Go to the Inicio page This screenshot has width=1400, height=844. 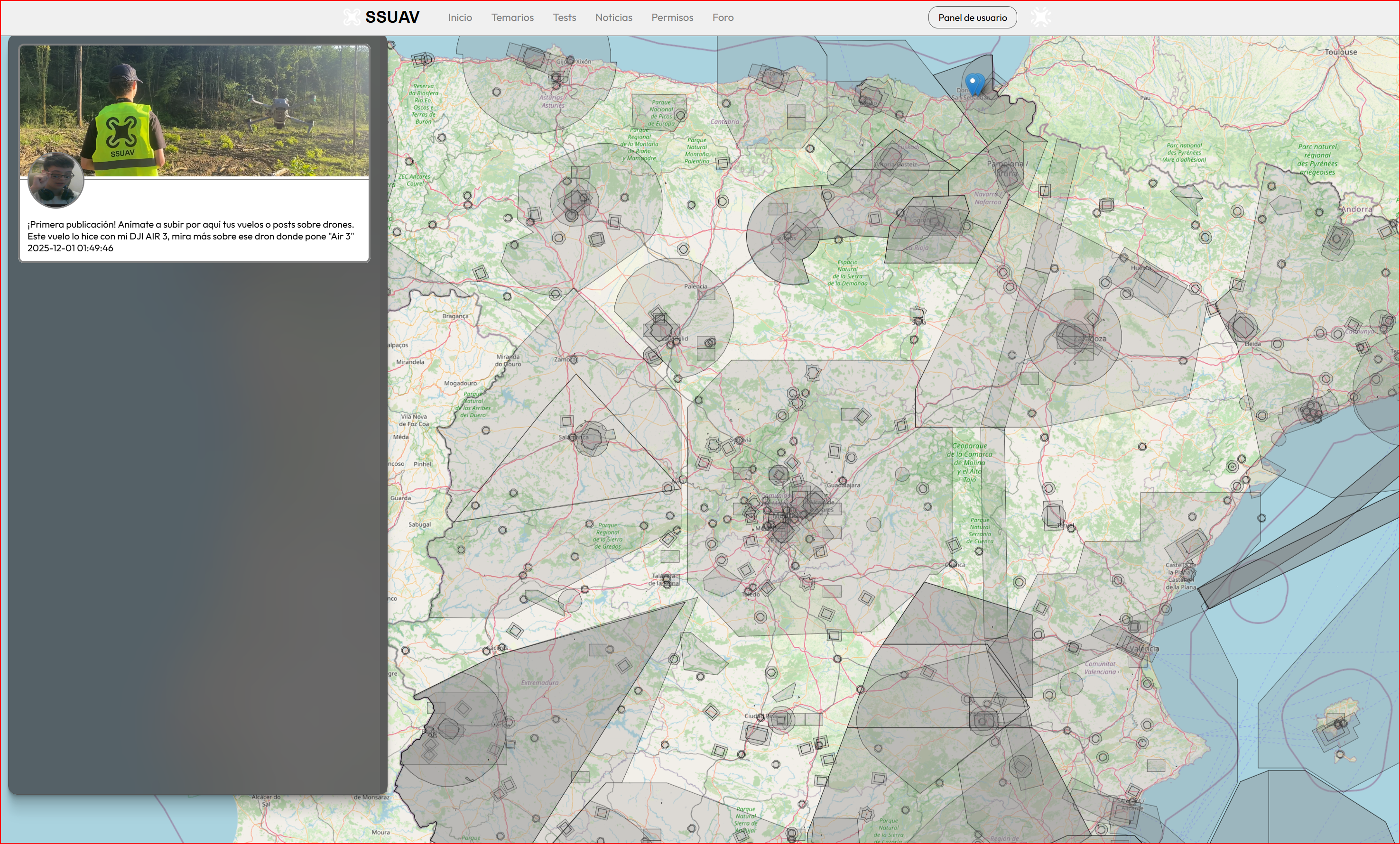pyautogui.click(x=460, y=18)
